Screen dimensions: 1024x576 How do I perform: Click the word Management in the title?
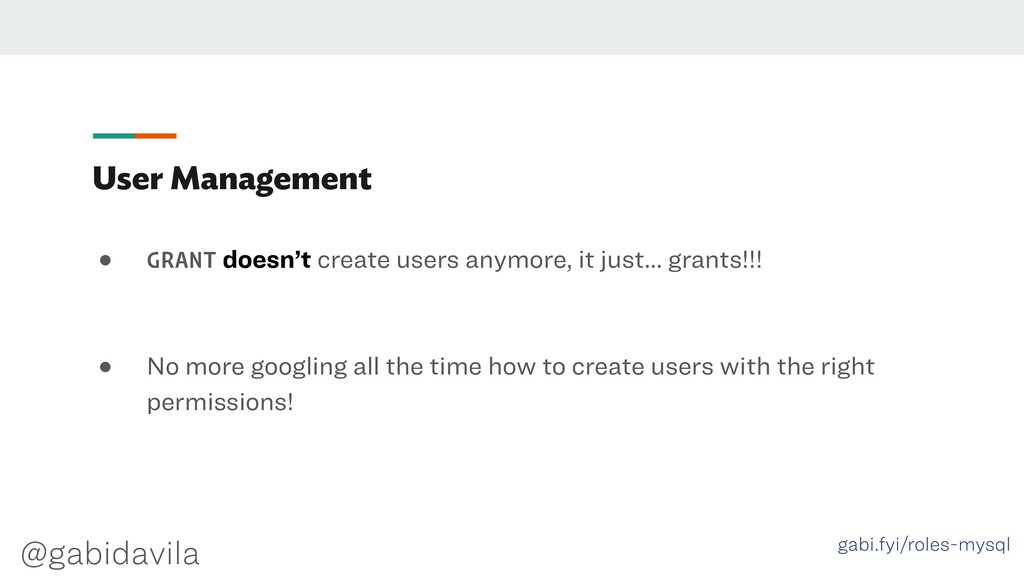click(271, 179)
